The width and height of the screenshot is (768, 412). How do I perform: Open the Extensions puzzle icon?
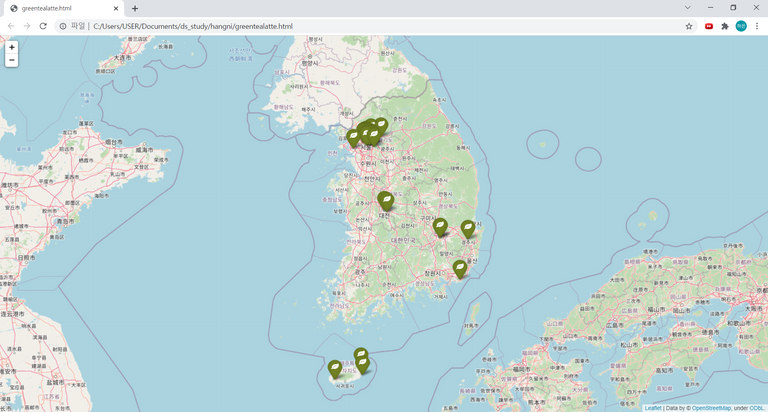tap(725, 26)
